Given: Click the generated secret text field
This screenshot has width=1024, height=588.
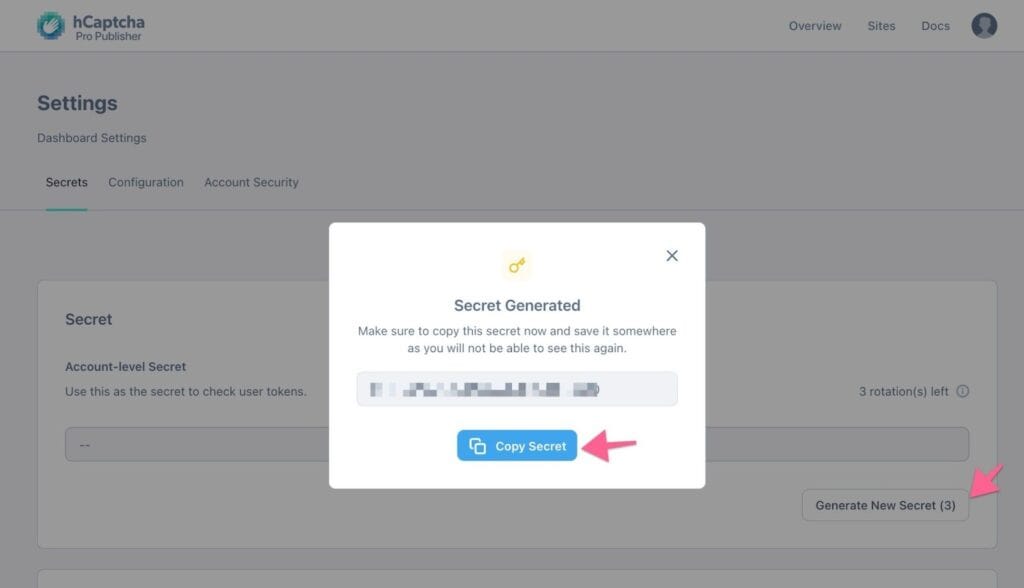Looking at the screenshot, I should click(x=517, y=389).
